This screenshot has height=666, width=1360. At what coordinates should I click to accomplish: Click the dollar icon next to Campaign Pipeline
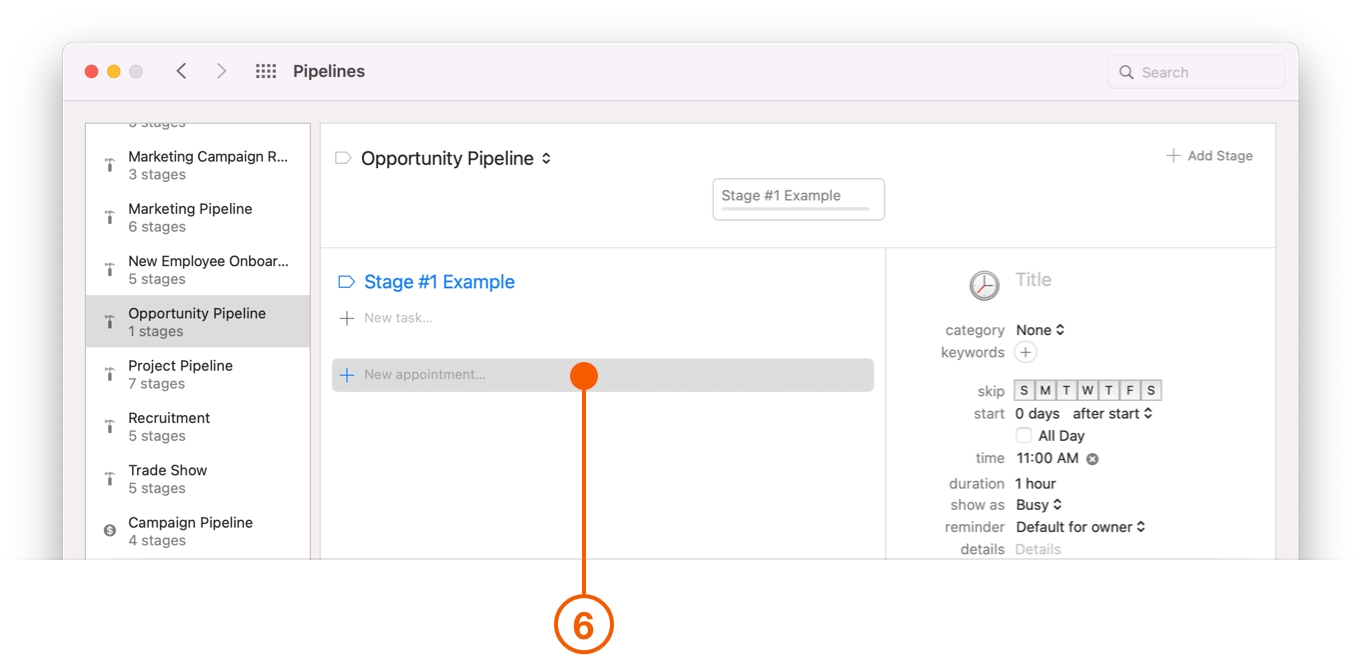click(110, 529)
